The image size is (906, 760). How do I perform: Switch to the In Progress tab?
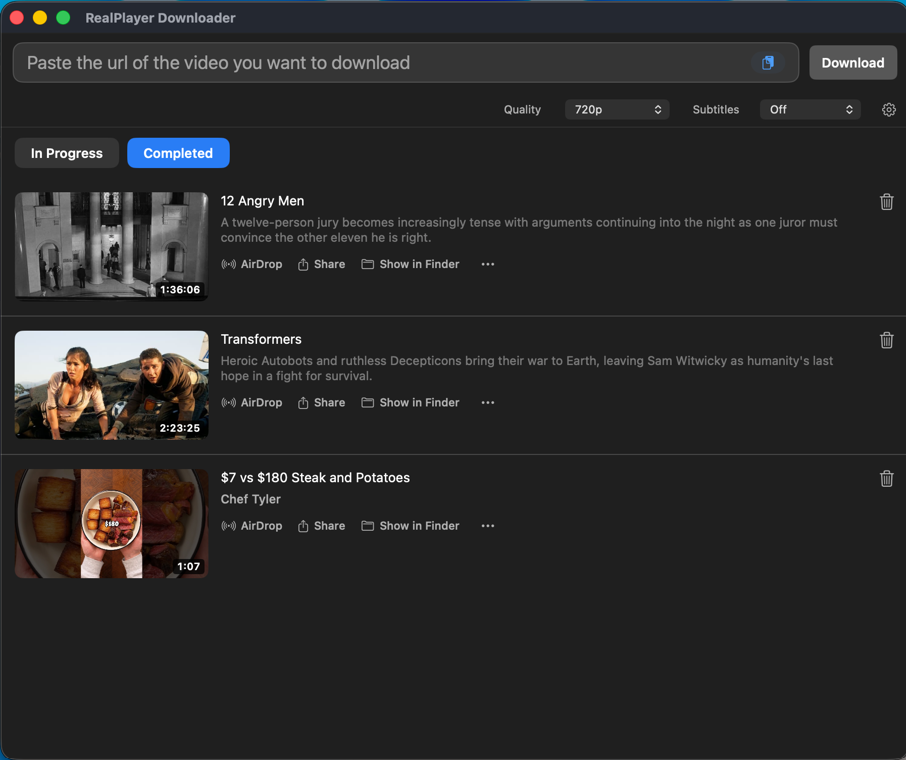tap(66, 153)
